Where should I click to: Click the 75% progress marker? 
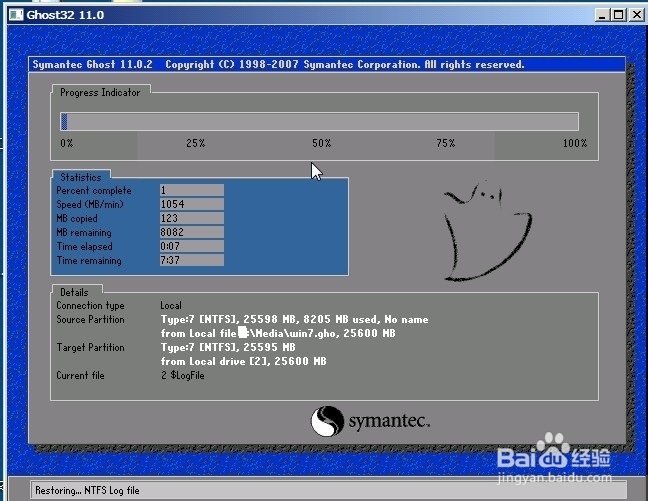[446, 143]
